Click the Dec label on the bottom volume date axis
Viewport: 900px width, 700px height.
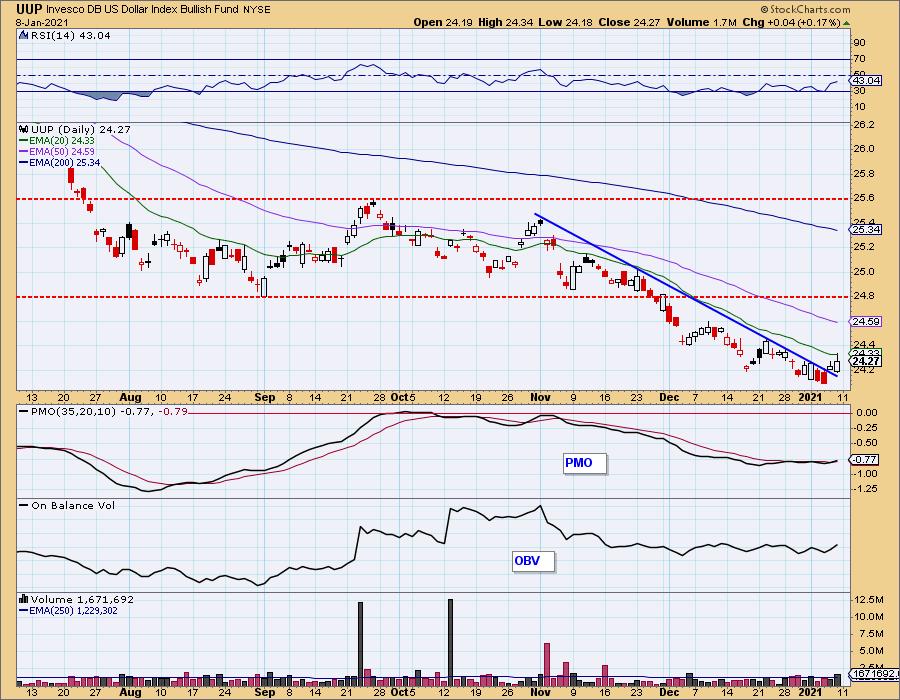point(669,693)
